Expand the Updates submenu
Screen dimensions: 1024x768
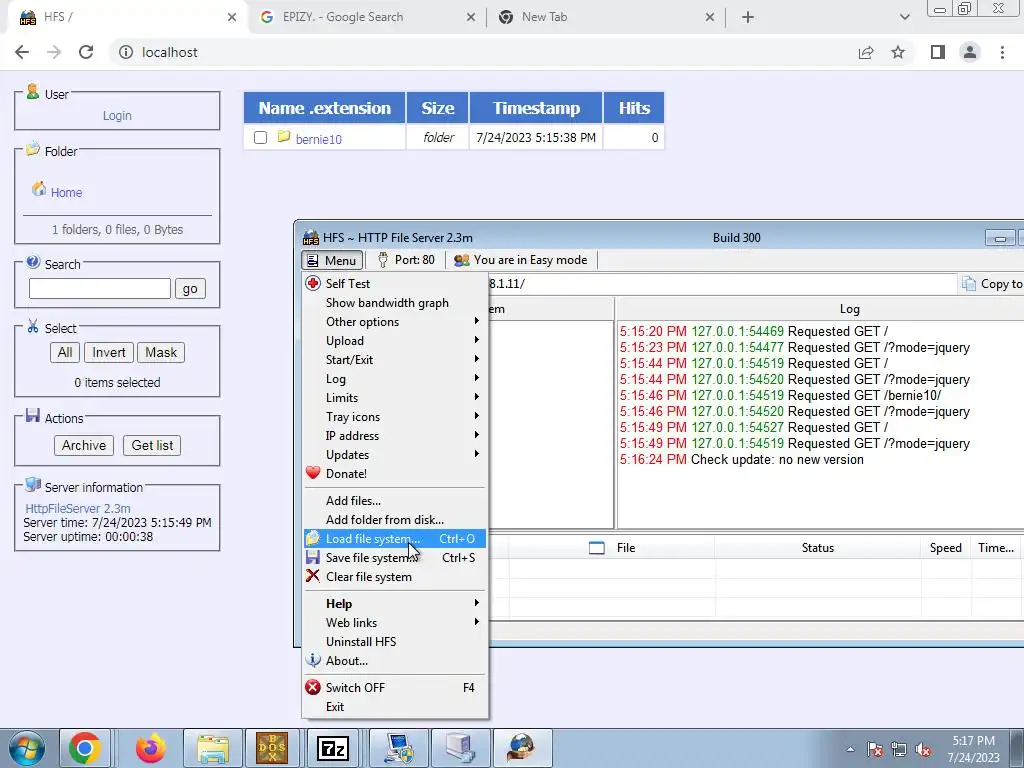coord(394,455)
